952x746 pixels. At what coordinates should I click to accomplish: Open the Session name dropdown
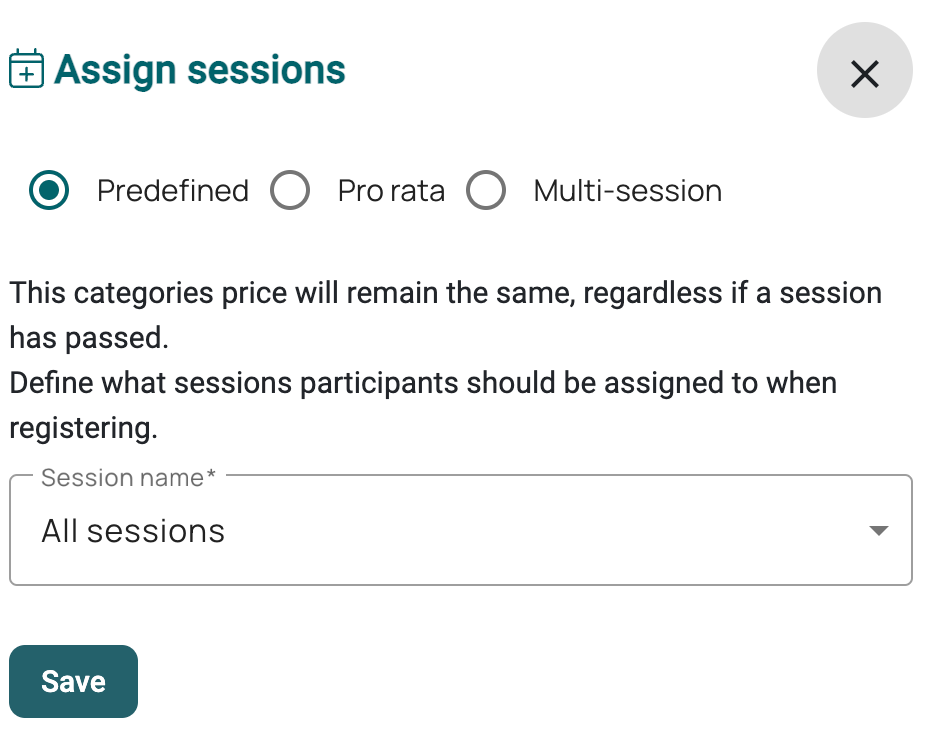(460, 531)
